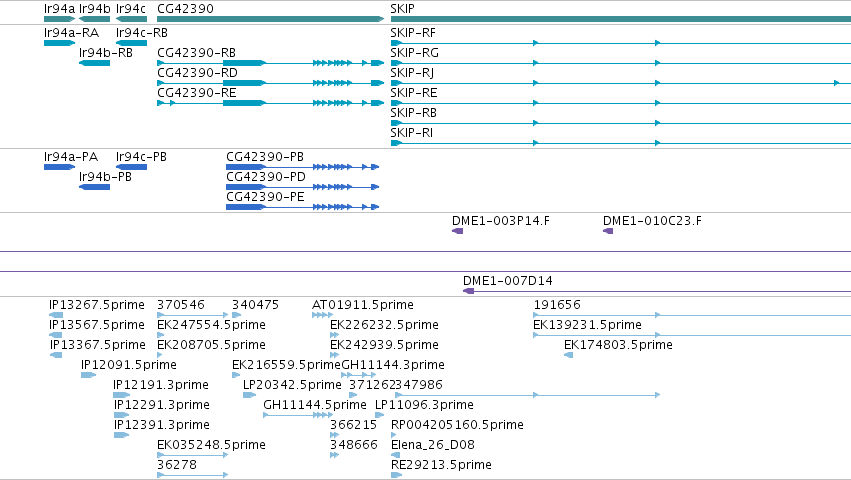Select transcript CG42390-RB
Image resolution: width=851 pixels, height=480 pixels.
196,53
